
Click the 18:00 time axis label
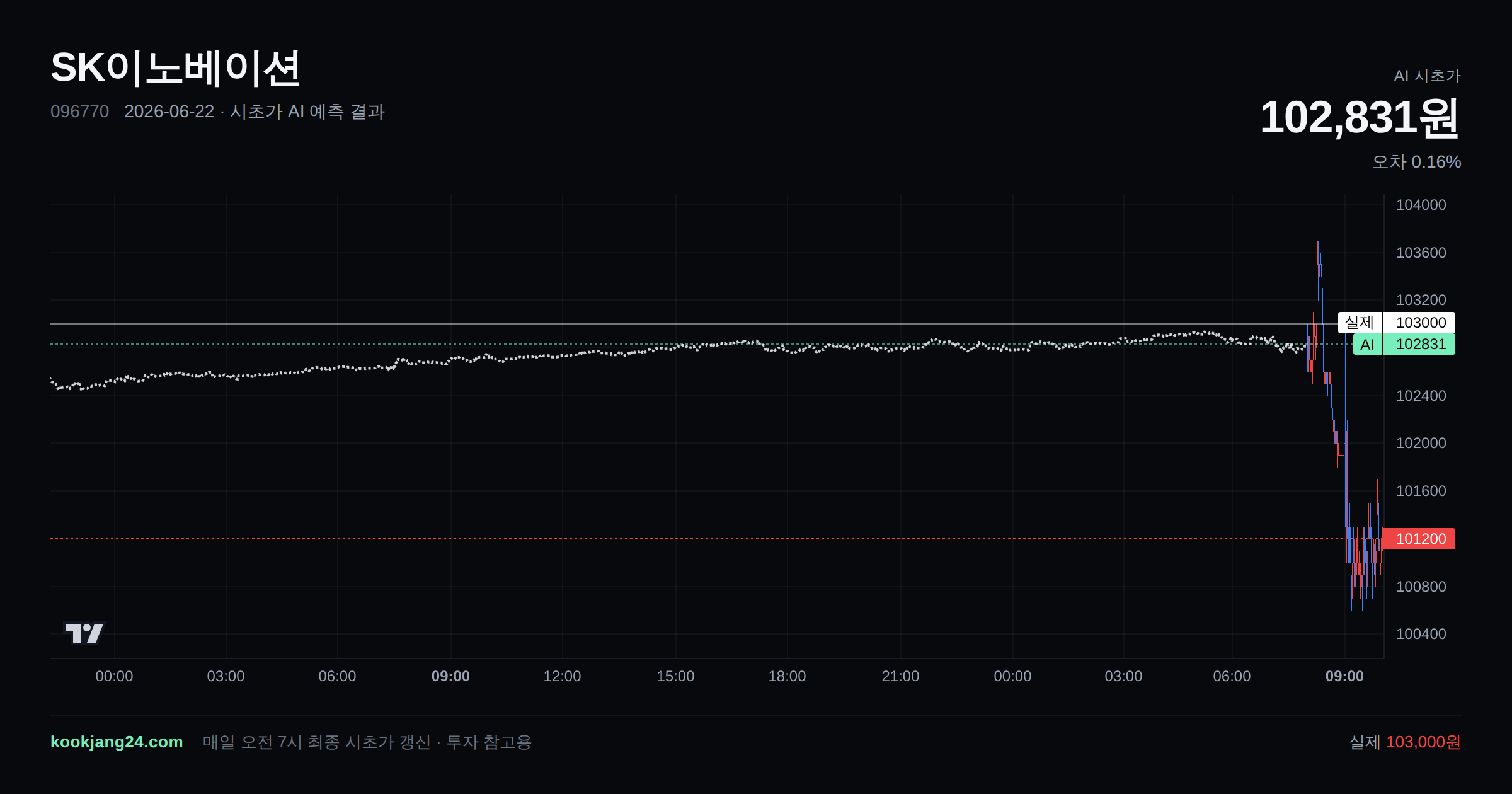coord(787,676)
